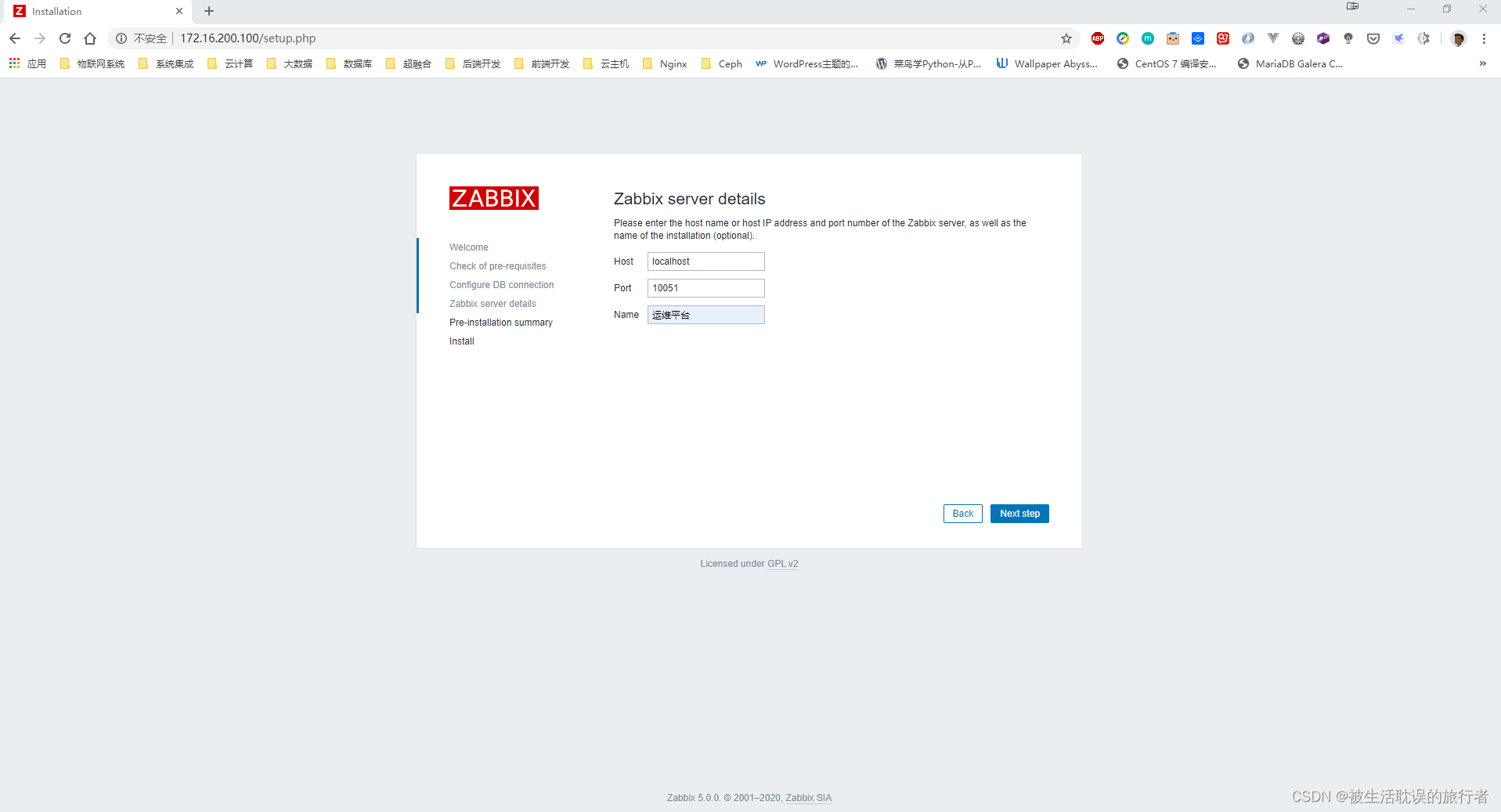The width and height of the screenshot is (1501, 812).
Task: Click the Host input field
Action: click(705, 262)
